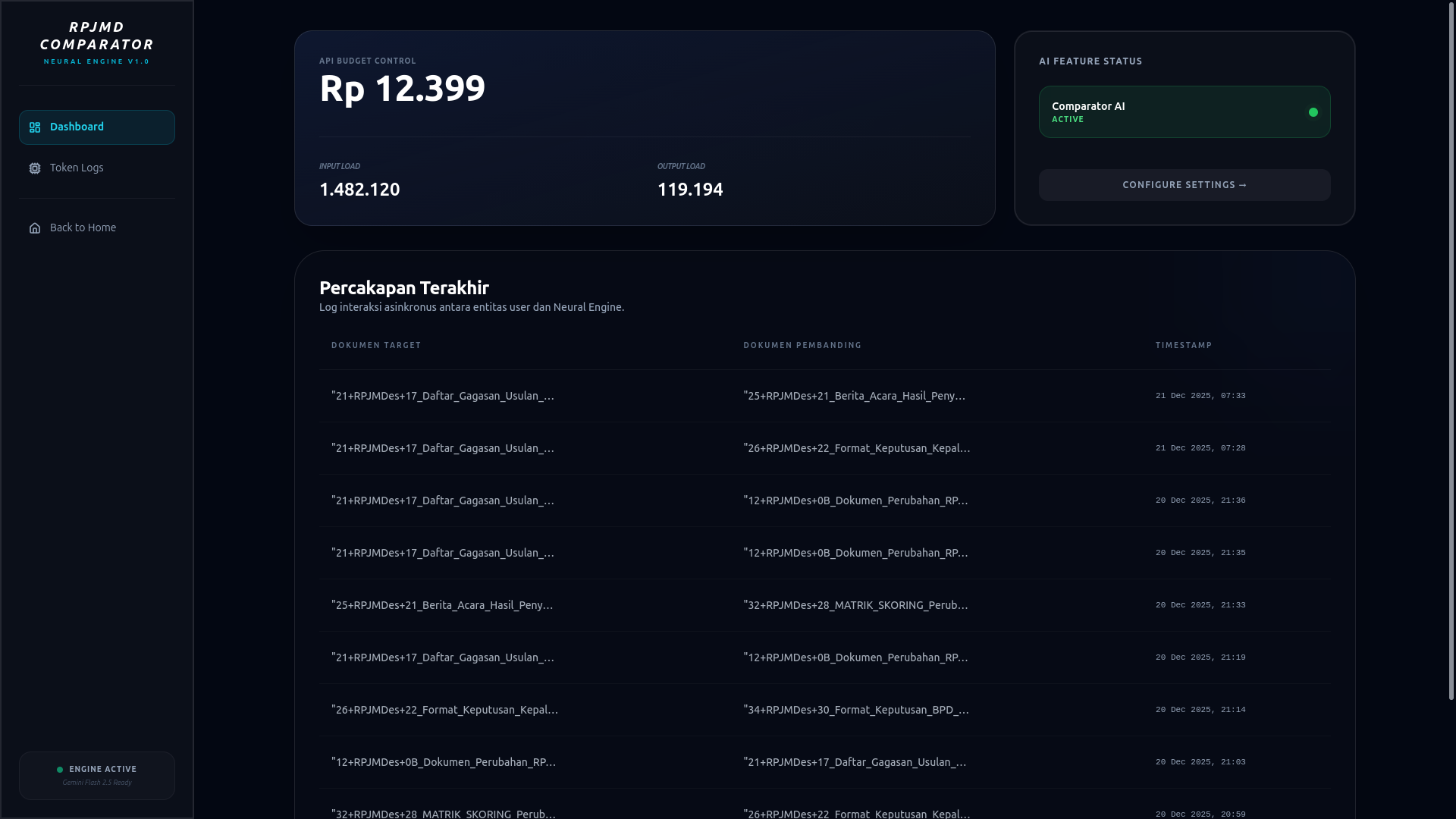Click the Engine Active green indicator dot
This screenshot has height=819, width=1456.
(60, 770)
